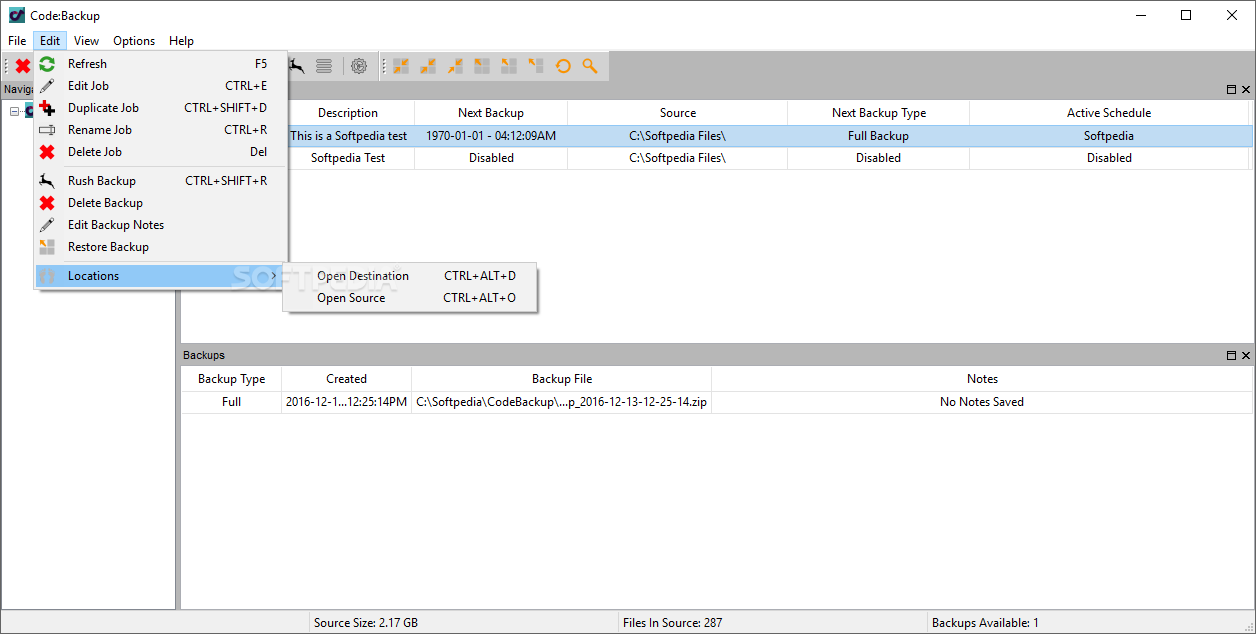This screenshot has width=1256, height=634.
Task: Choose Restore Backup menu entry
Action: pyautogui.click(x=161, y=247)
